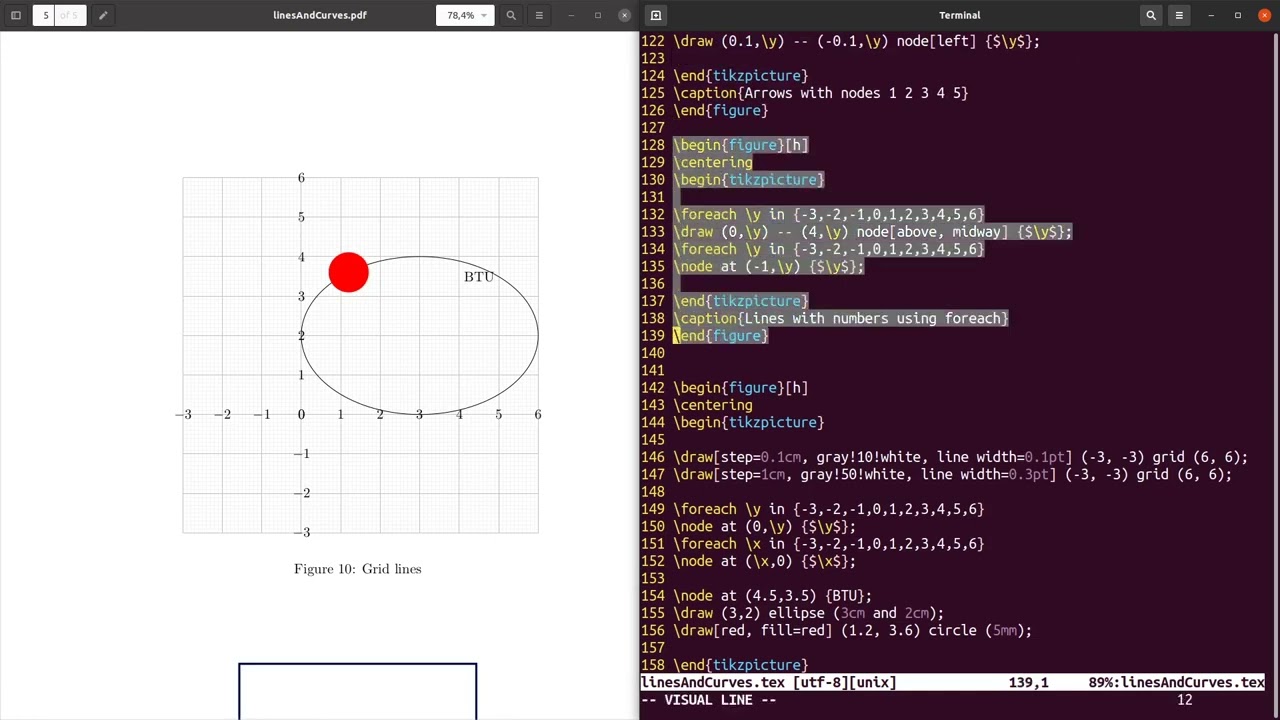Click the vim status bar filename linesAndCurves.tex [utf-8][unix]
Screen dimensions: 1280x720
[769, 682]
